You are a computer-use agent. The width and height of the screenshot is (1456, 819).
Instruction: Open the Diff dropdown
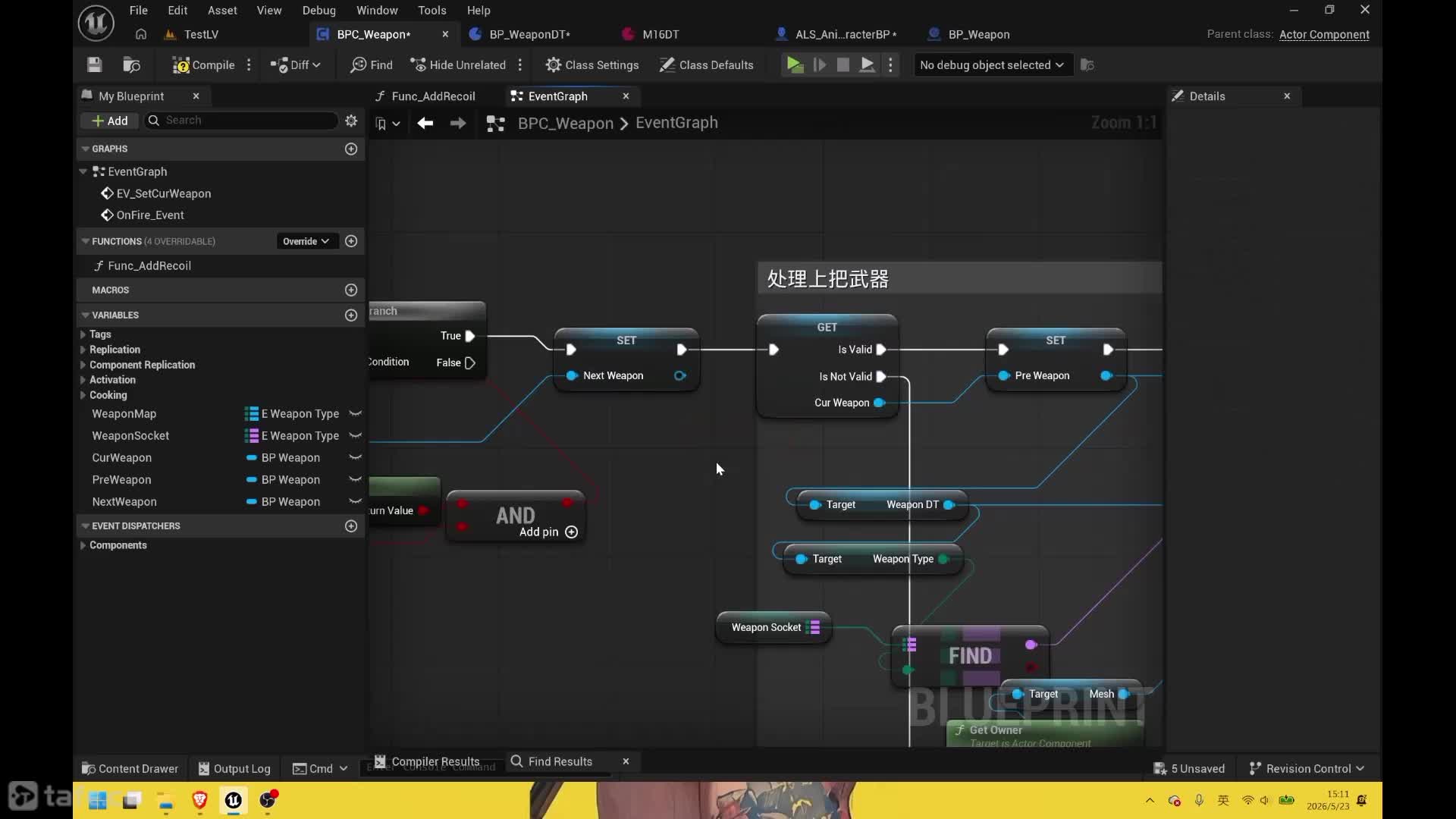[x=296, y=65]
